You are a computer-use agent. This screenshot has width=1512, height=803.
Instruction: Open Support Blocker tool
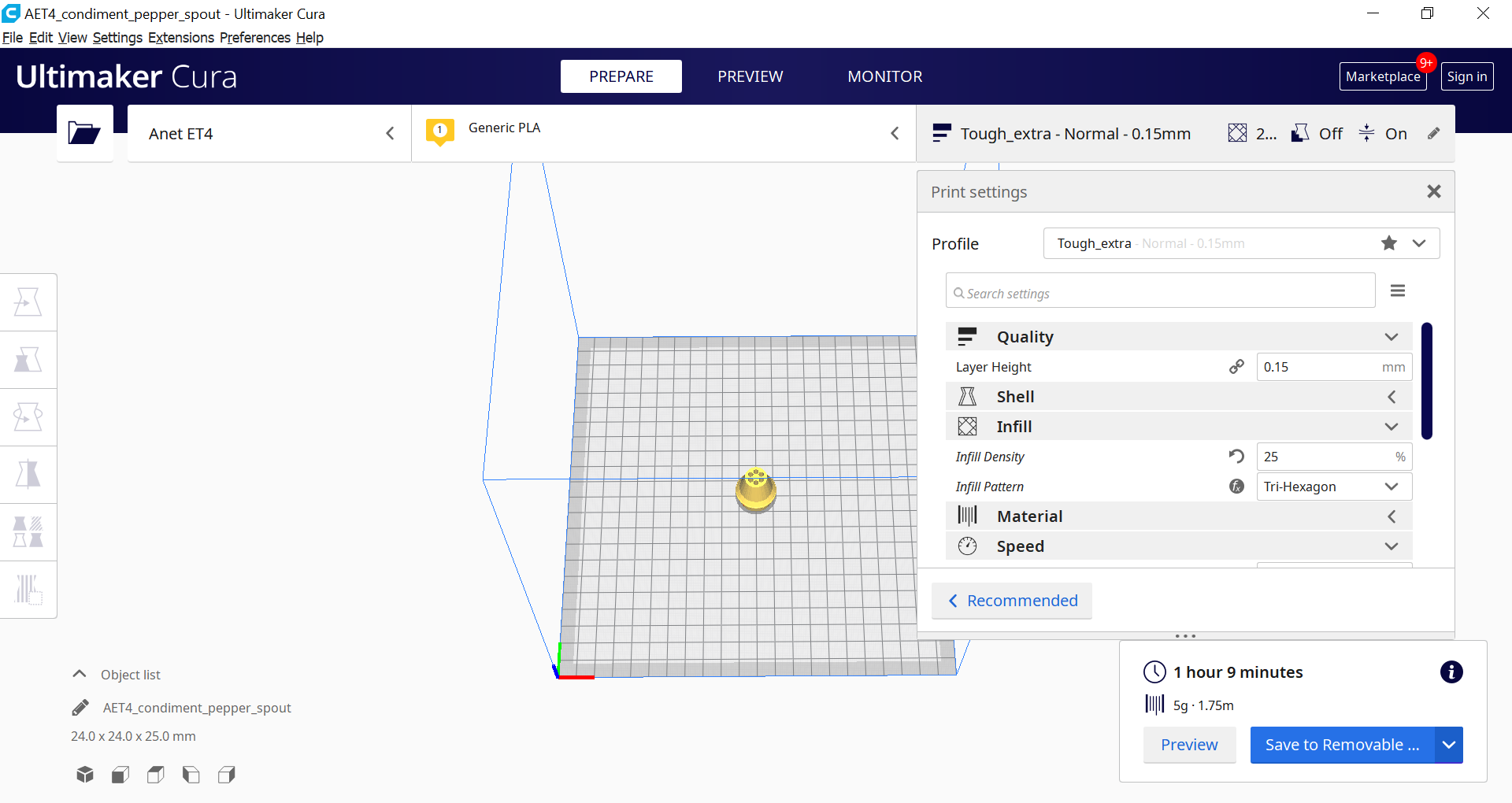pos(28,590)
